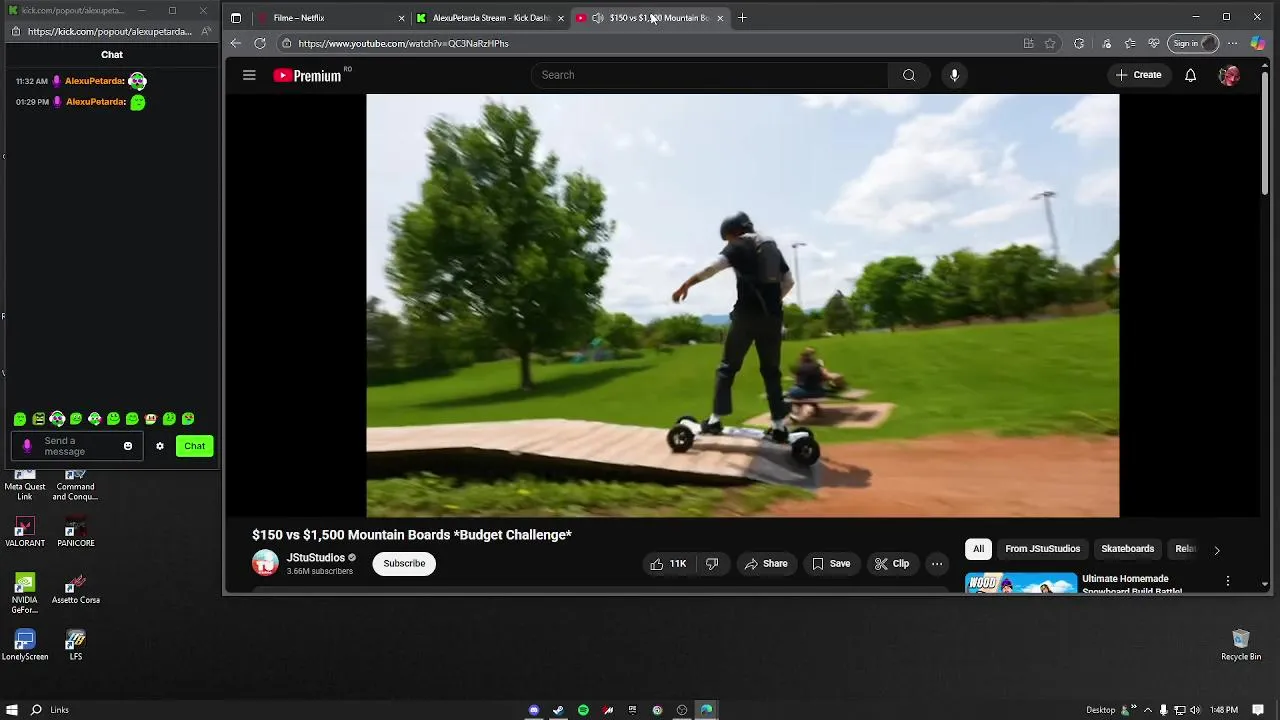Open the taskbar volume control
Image resolution: width=1280 pixels, height=720 pixels.
tap(1195, 710)
